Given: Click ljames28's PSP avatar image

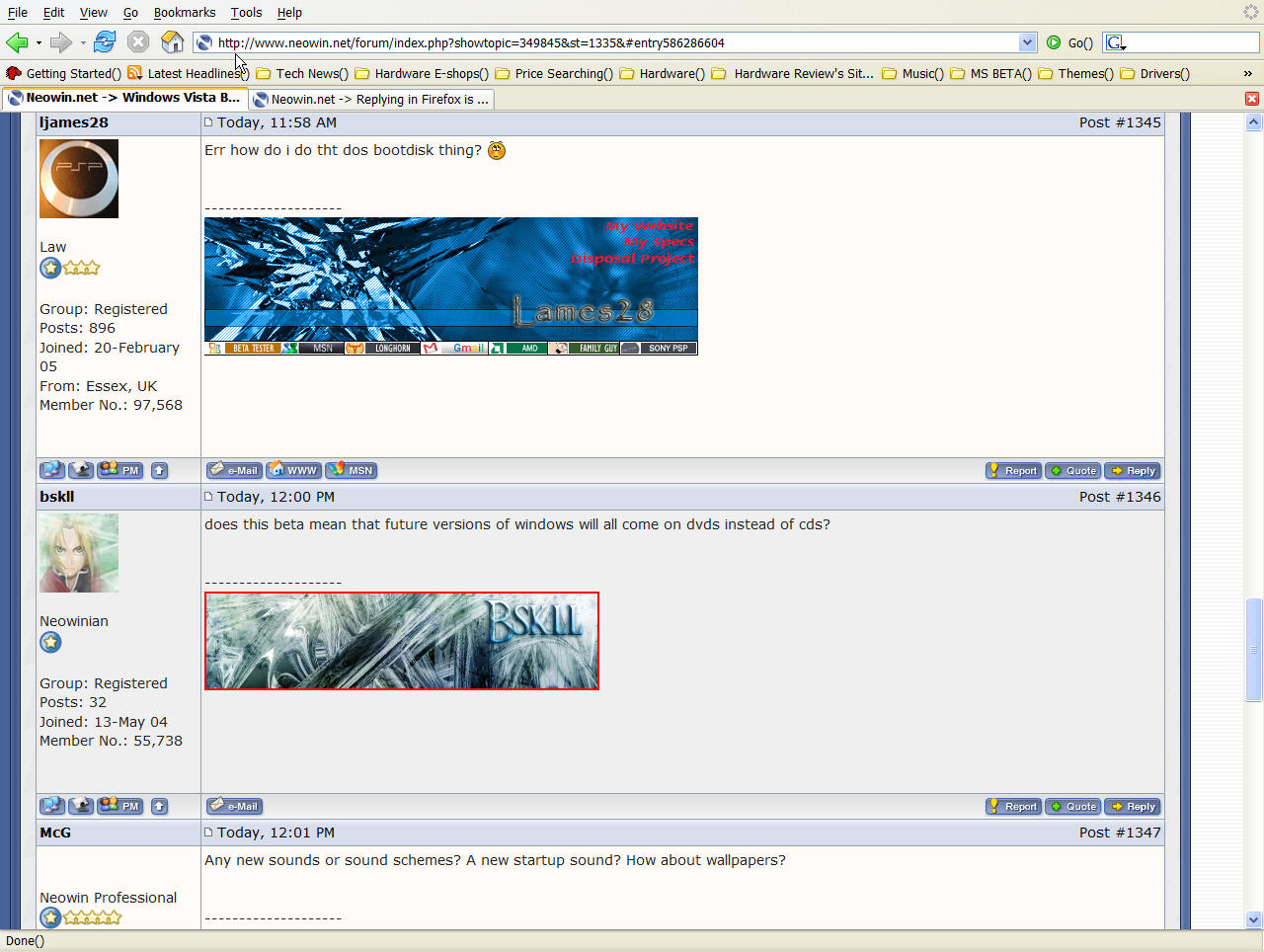Looking at the screenshot, I should pyautogui.click(x=79, y=178).
